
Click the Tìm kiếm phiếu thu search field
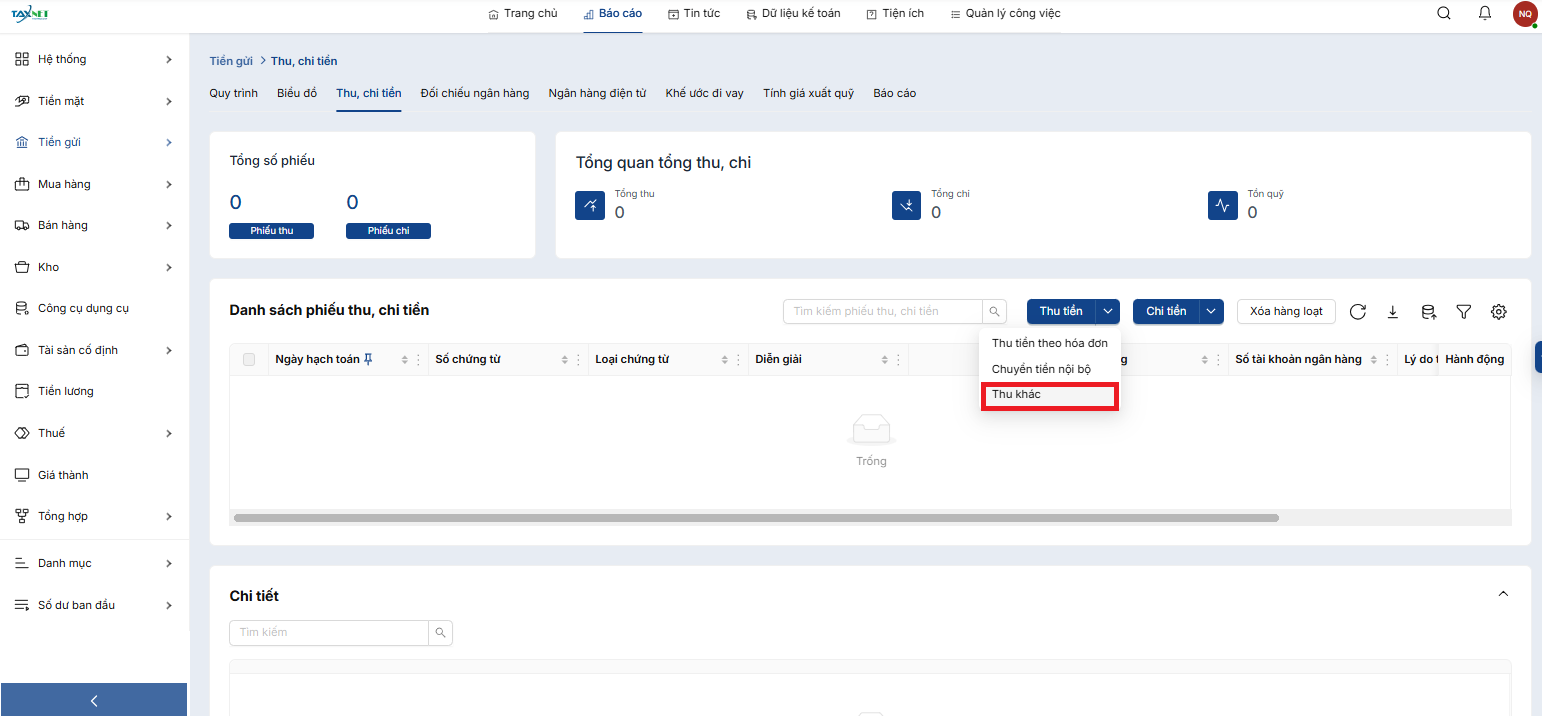[x=883, y=312]
